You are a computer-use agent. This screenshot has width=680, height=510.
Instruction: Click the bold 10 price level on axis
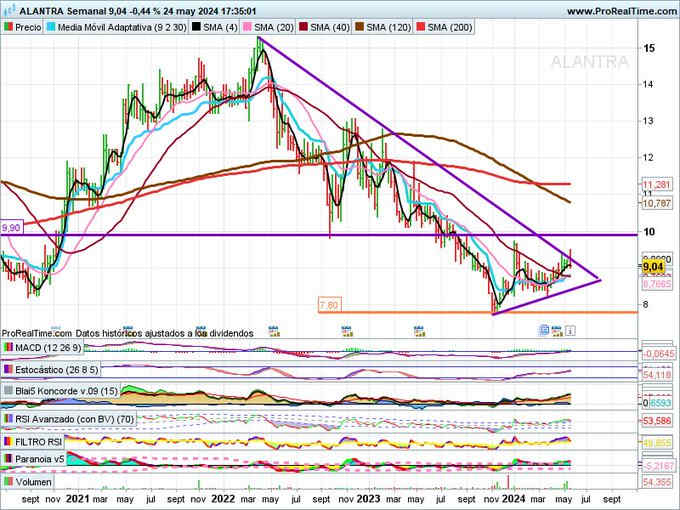[x=649, y=232]
